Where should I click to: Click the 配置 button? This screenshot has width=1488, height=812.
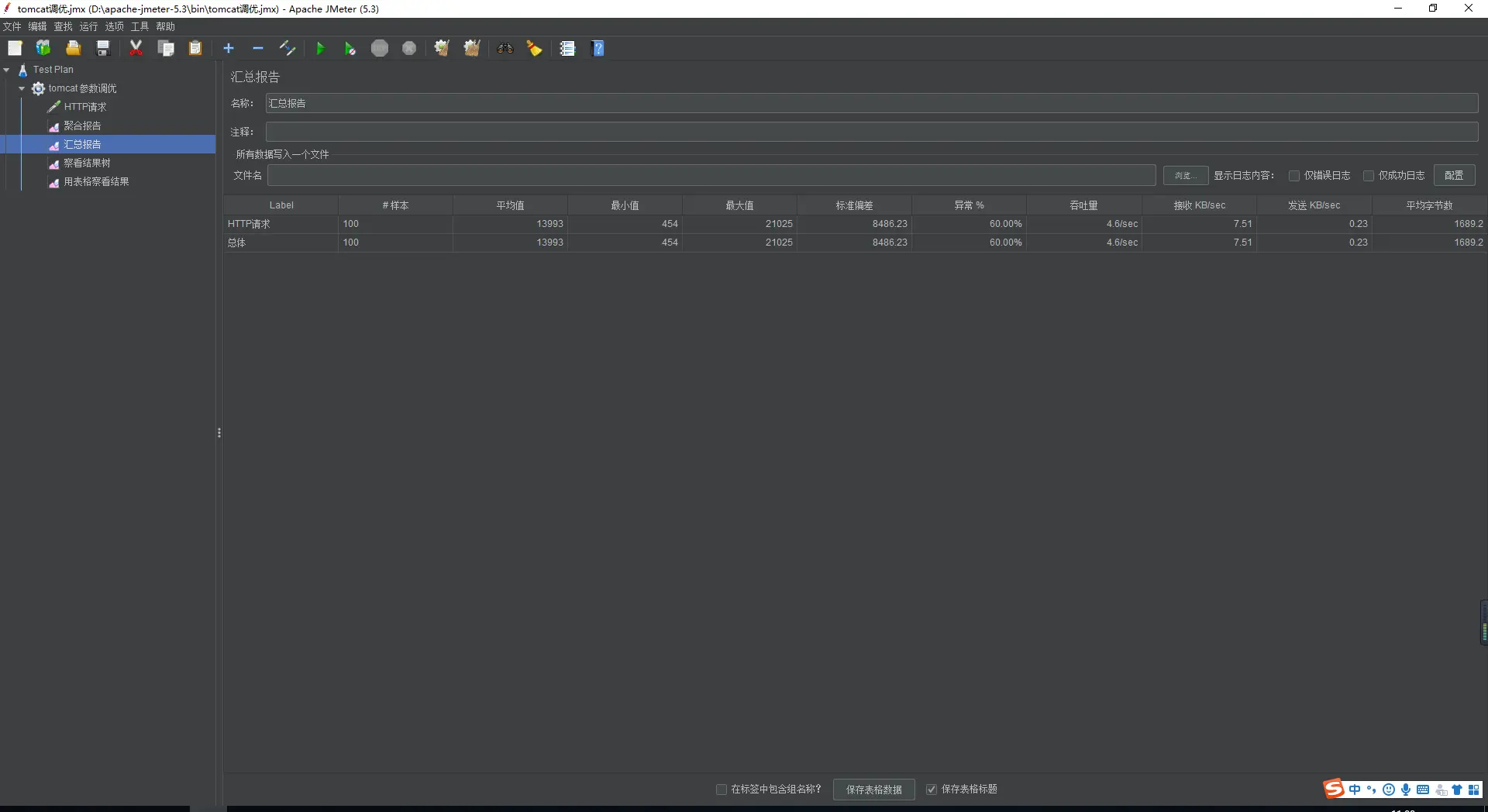pos(1454,176)
